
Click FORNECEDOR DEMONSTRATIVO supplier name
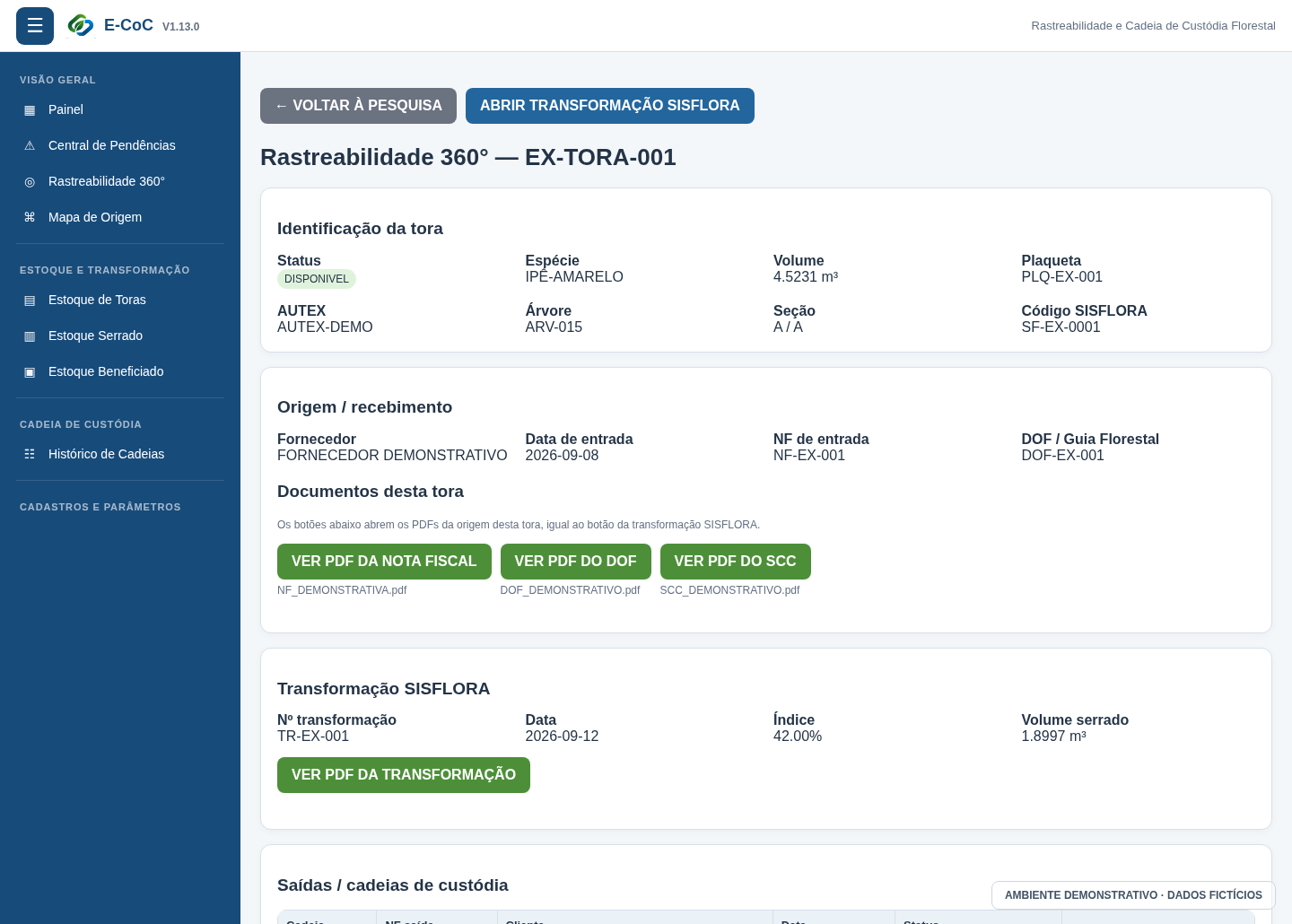pos(392,456)
